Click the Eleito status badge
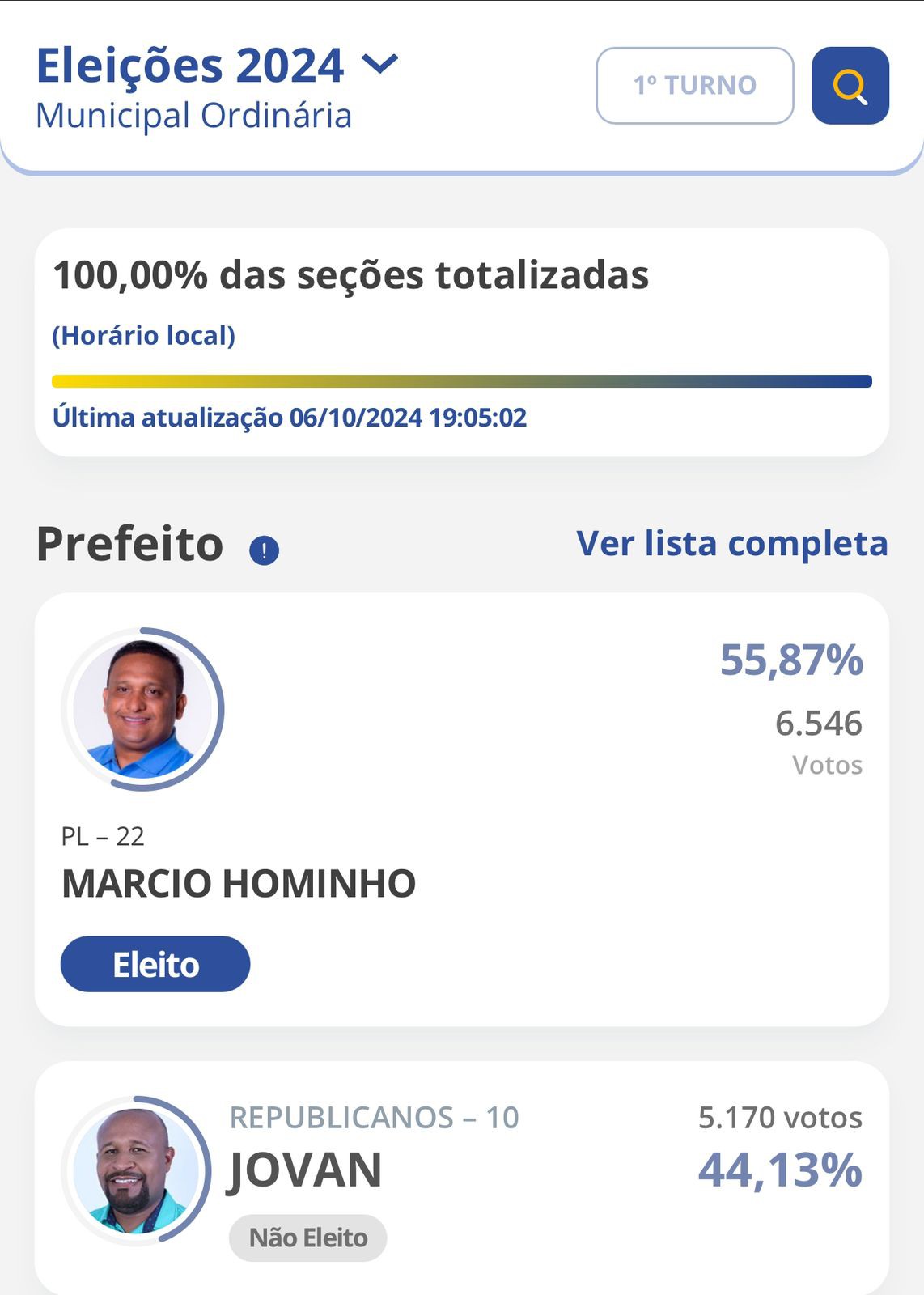924x1295 pixels. click(x=155, y=964)
